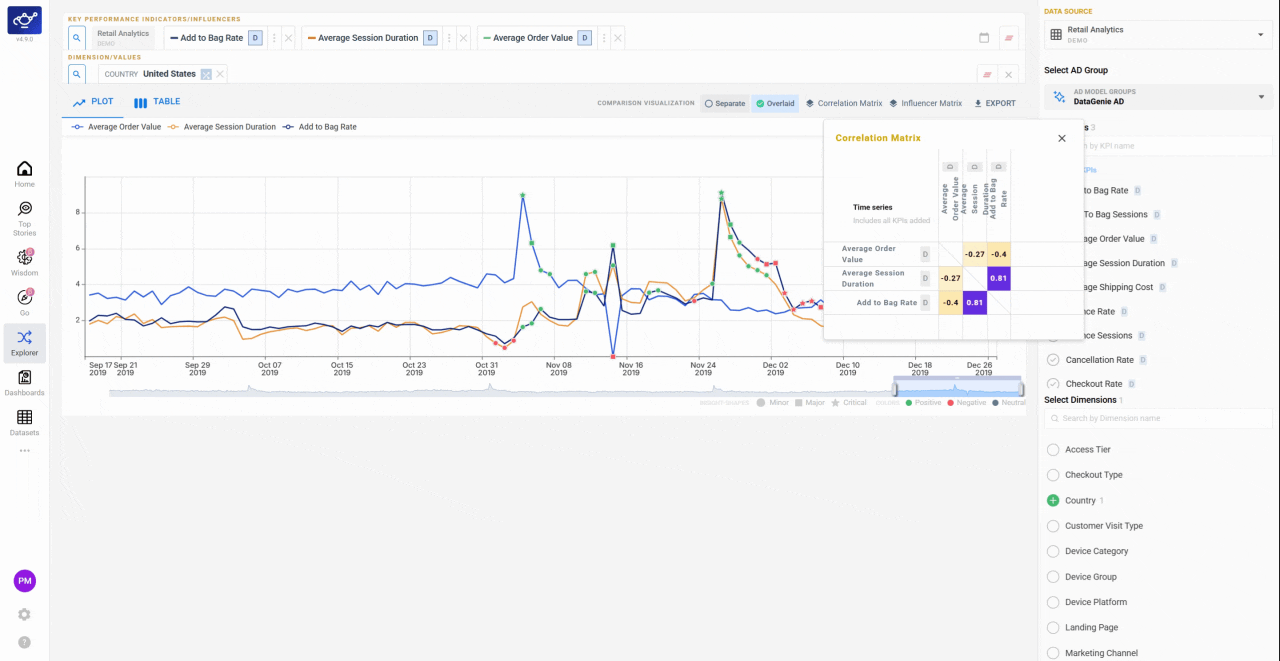Clear dimensions with the red eraser icon
The image size is (1280, 661).
point(987,74)
